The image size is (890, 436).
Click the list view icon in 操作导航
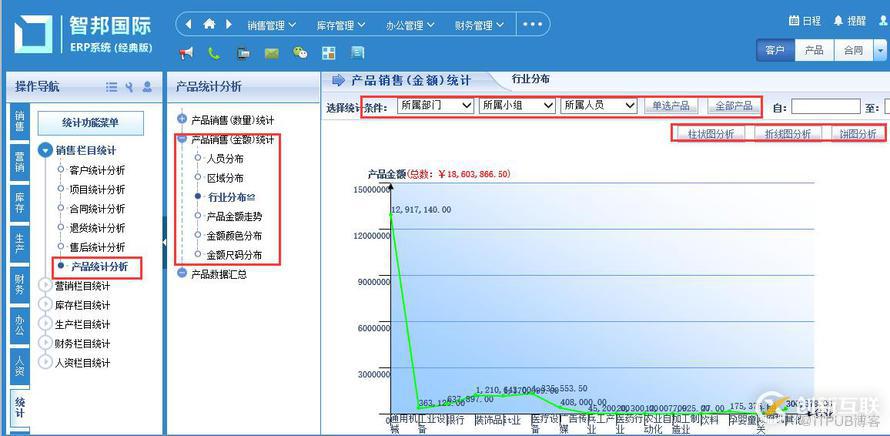111,87
